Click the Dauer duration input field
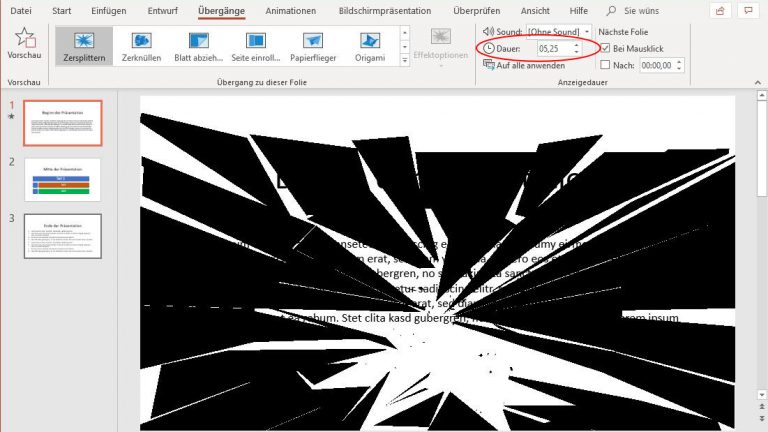This screenshot has width=768, height=432. 553,48
